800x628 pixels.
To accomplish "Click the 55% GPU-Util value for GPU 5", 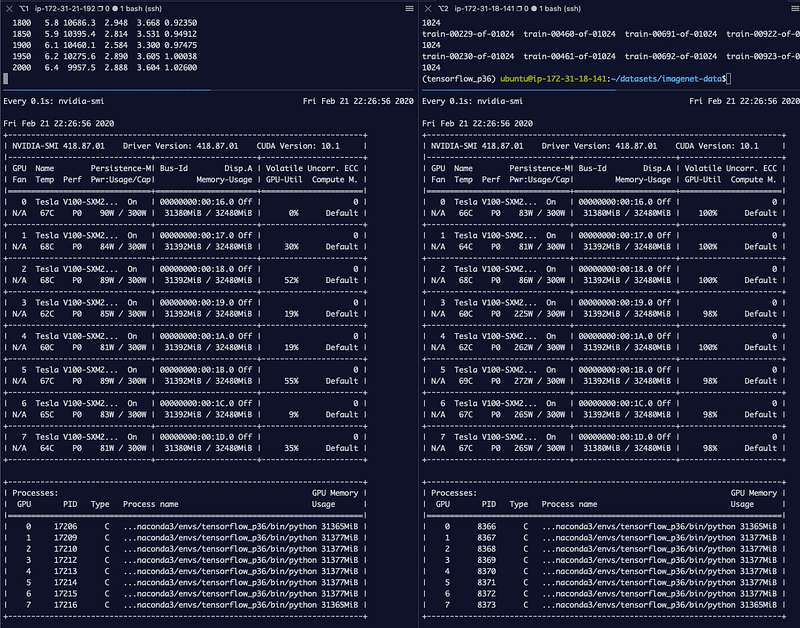I will click(291, 381).
